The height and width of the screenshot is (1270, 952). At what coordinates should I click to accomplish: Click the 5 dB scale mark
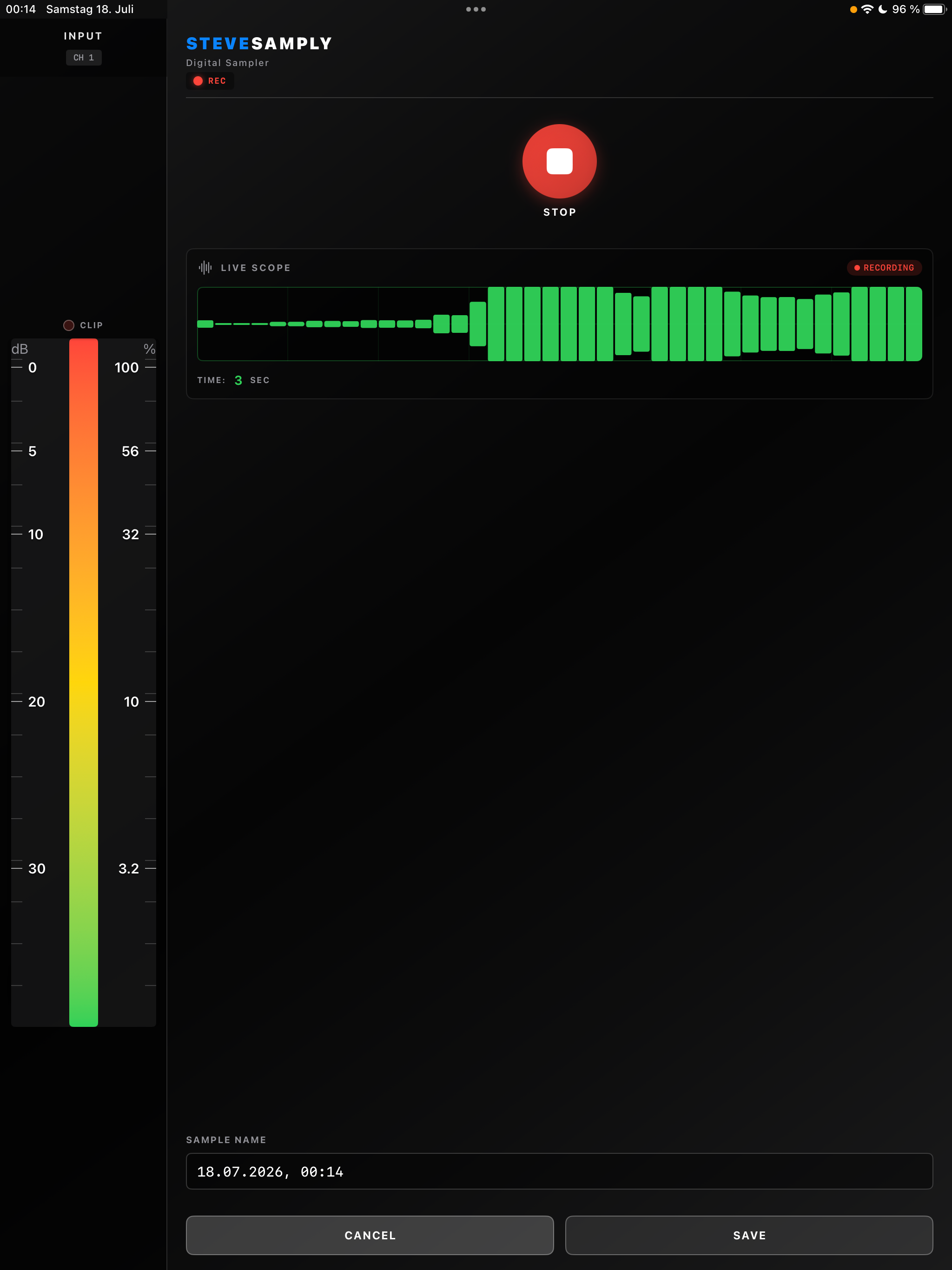33,451
